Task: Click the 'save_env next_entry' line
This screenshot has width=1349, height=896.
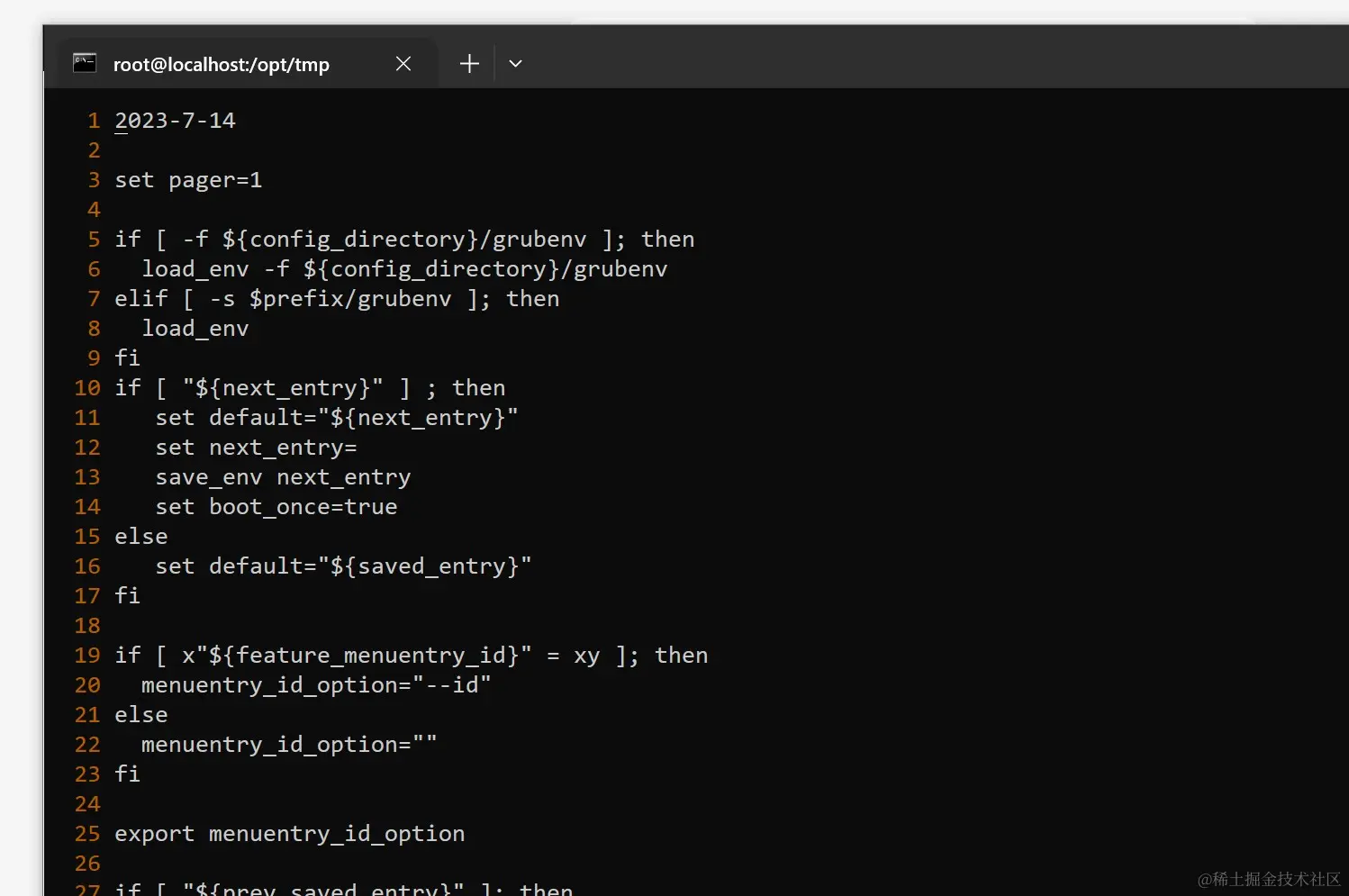Action: [x=283, y=477]
